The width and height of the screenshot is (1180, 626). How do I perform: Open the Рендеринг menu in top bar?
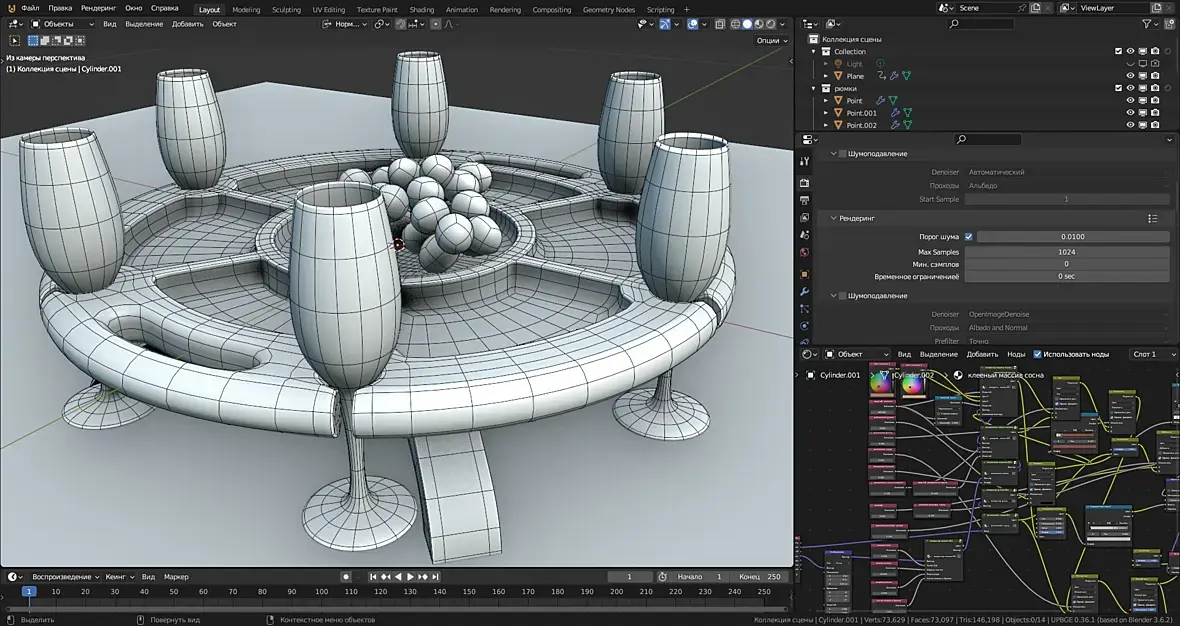click(98, 8)
